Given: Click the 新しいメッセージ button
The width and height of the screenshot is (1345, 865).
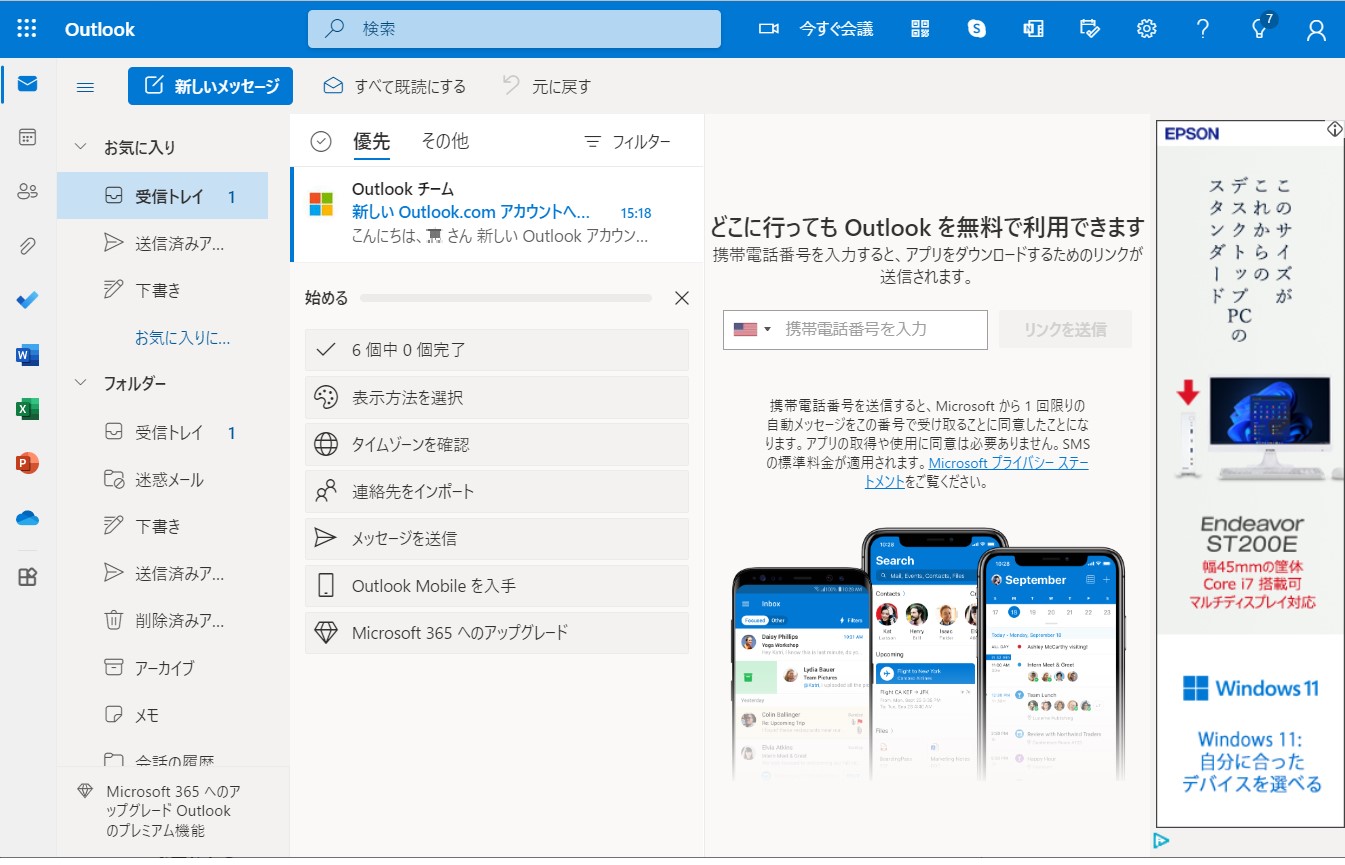Looking at the screenshot, I should (x=210, y=86).
